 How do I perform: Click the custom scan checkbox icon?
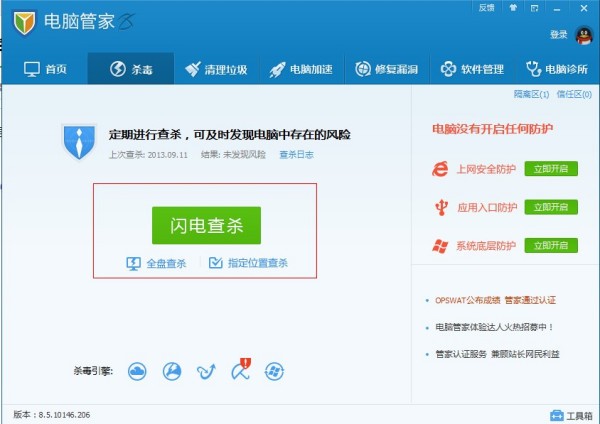(215, 263)
